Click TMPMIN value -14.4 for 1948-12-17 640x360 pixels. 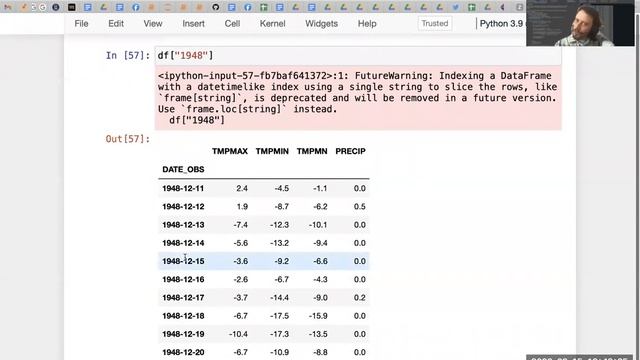pos(280,298)
